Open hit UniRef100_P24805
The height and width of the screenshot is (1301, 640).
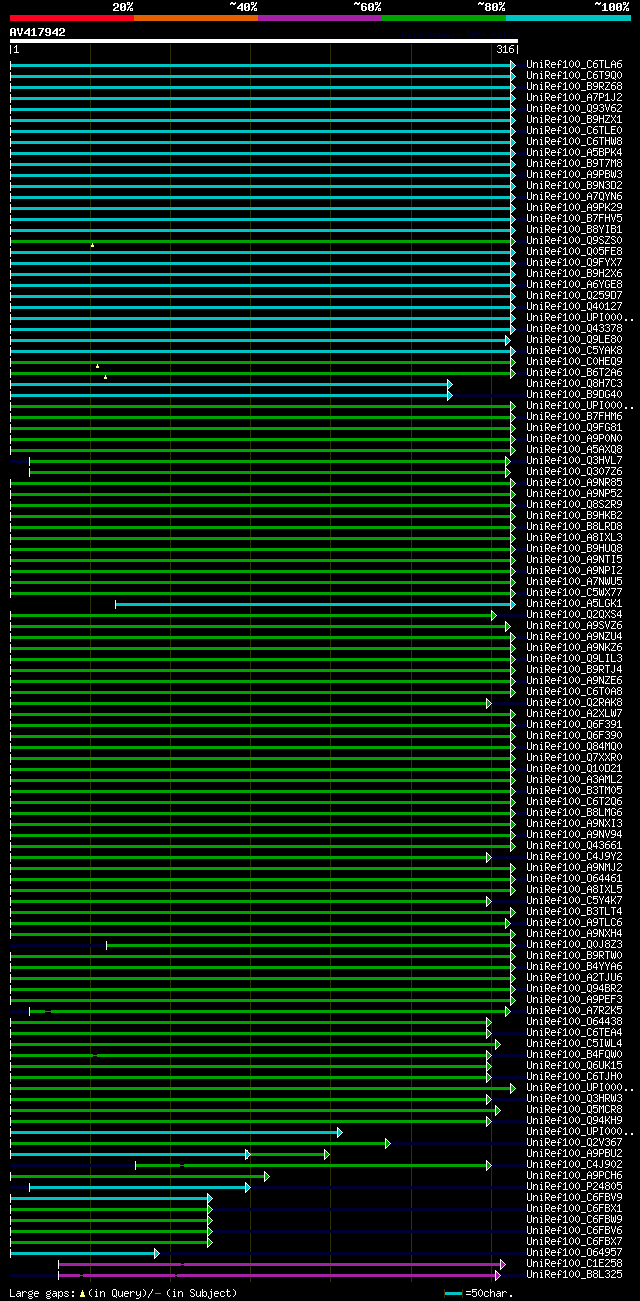coord(574,1186)
